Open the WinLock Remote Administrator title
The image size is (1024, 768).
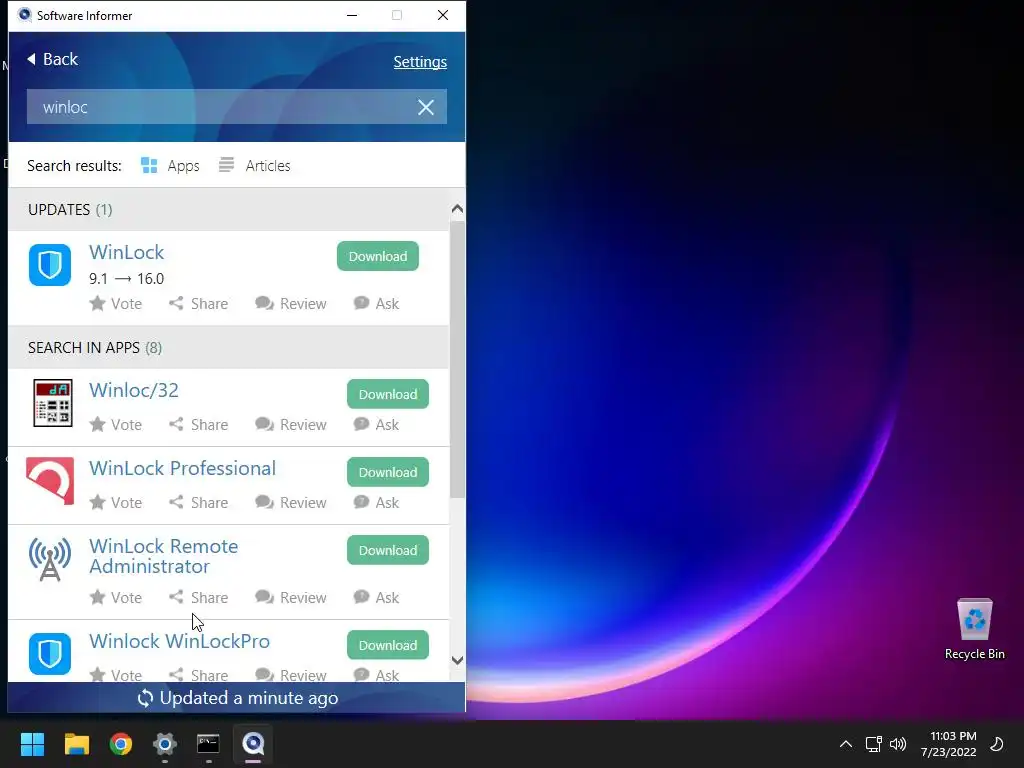click(x=163, y=556)
